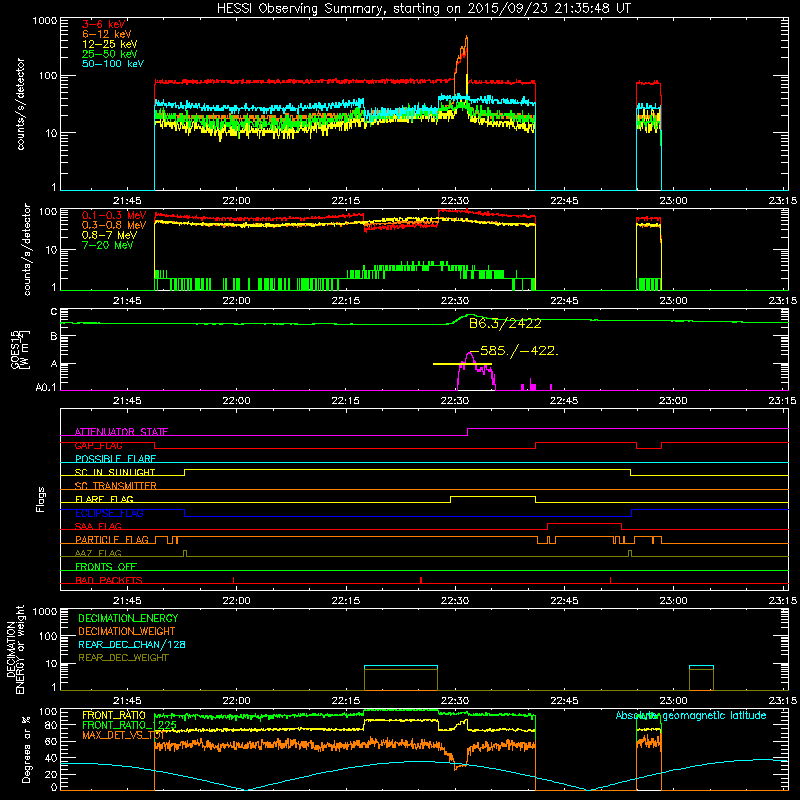Click the 6-12 keV flare peak in top plot

[x=466, y=38]
